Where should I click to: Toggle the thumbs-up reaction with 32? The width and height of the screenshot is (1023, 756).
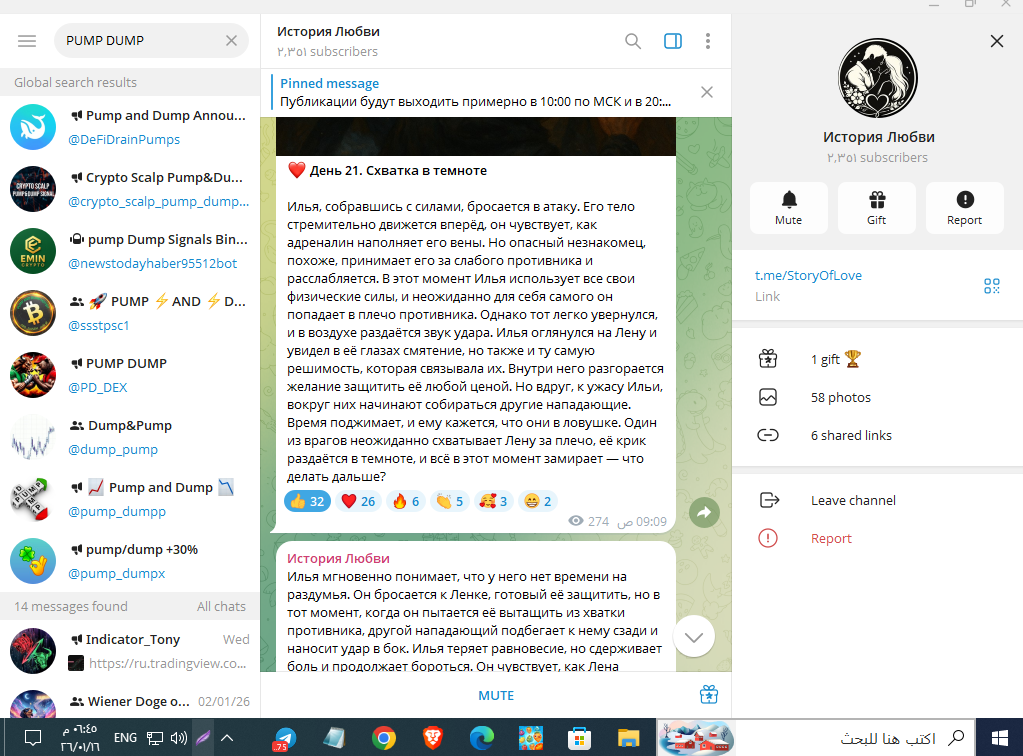click(x=307, y=501)
